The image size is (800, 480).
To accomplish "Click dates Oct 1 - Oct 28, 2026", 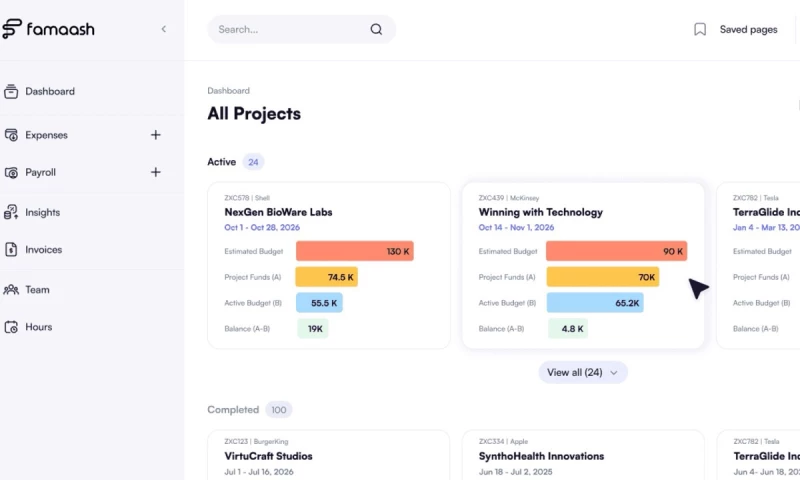I will 262,228.
